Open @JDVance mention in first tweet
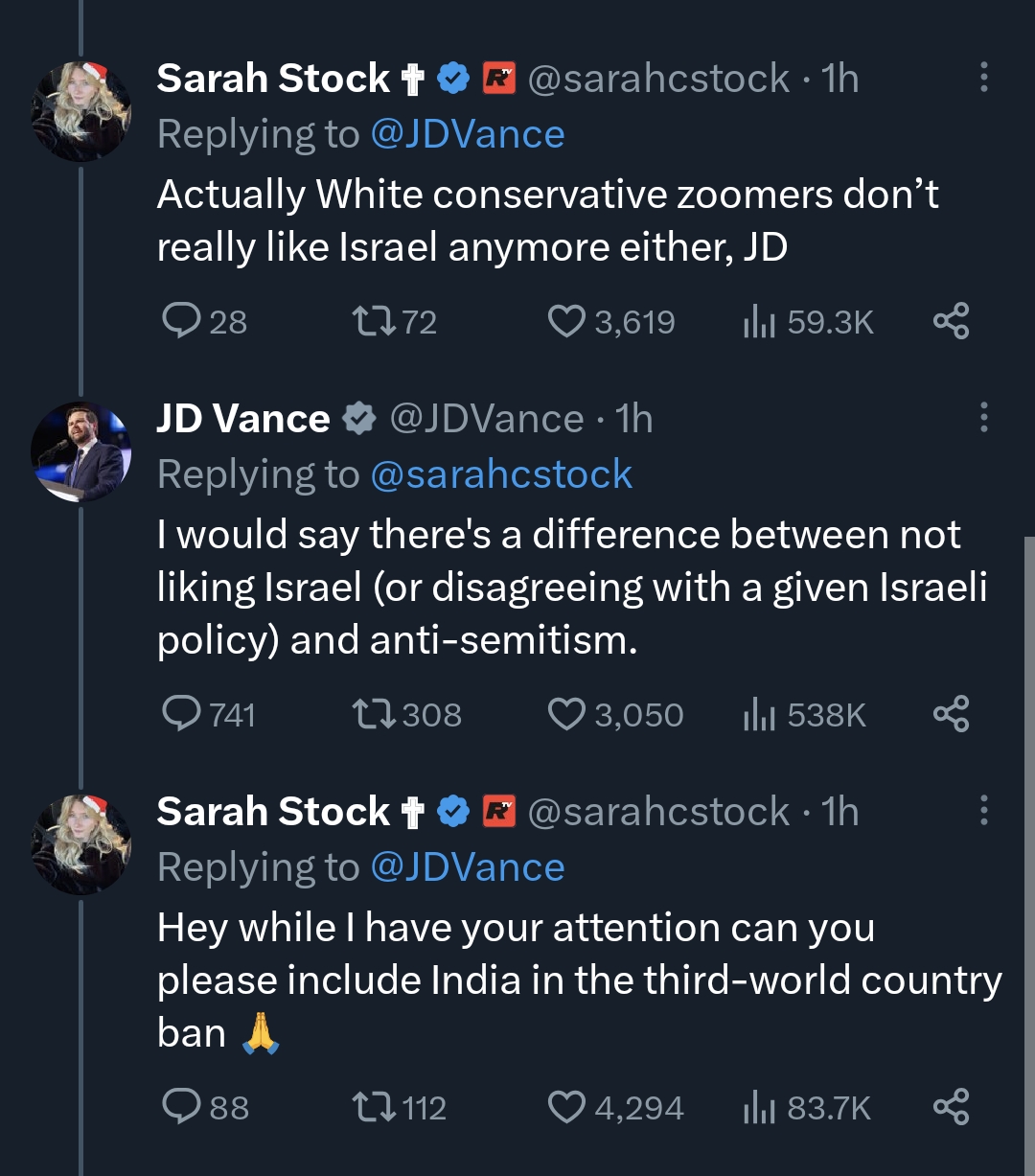 (467, 134)
